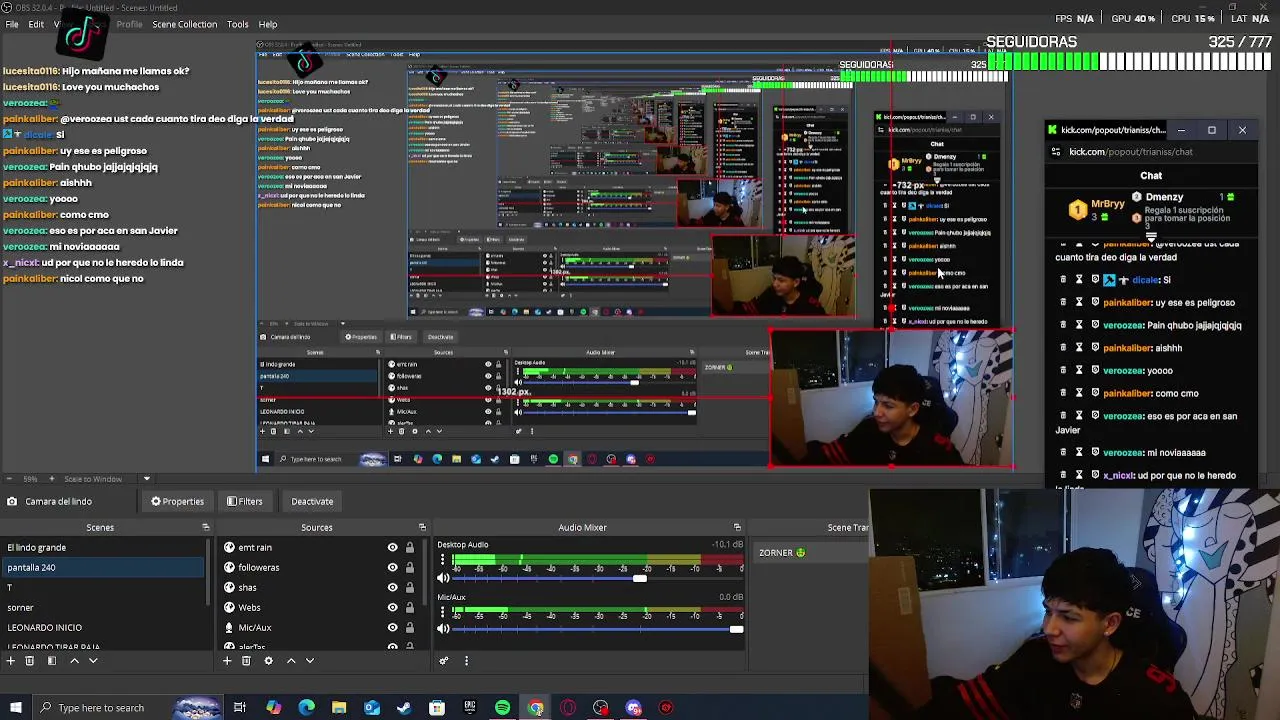Add a new scene with the plus icon
Screen dimensions: 1280x720
[10, 661]
